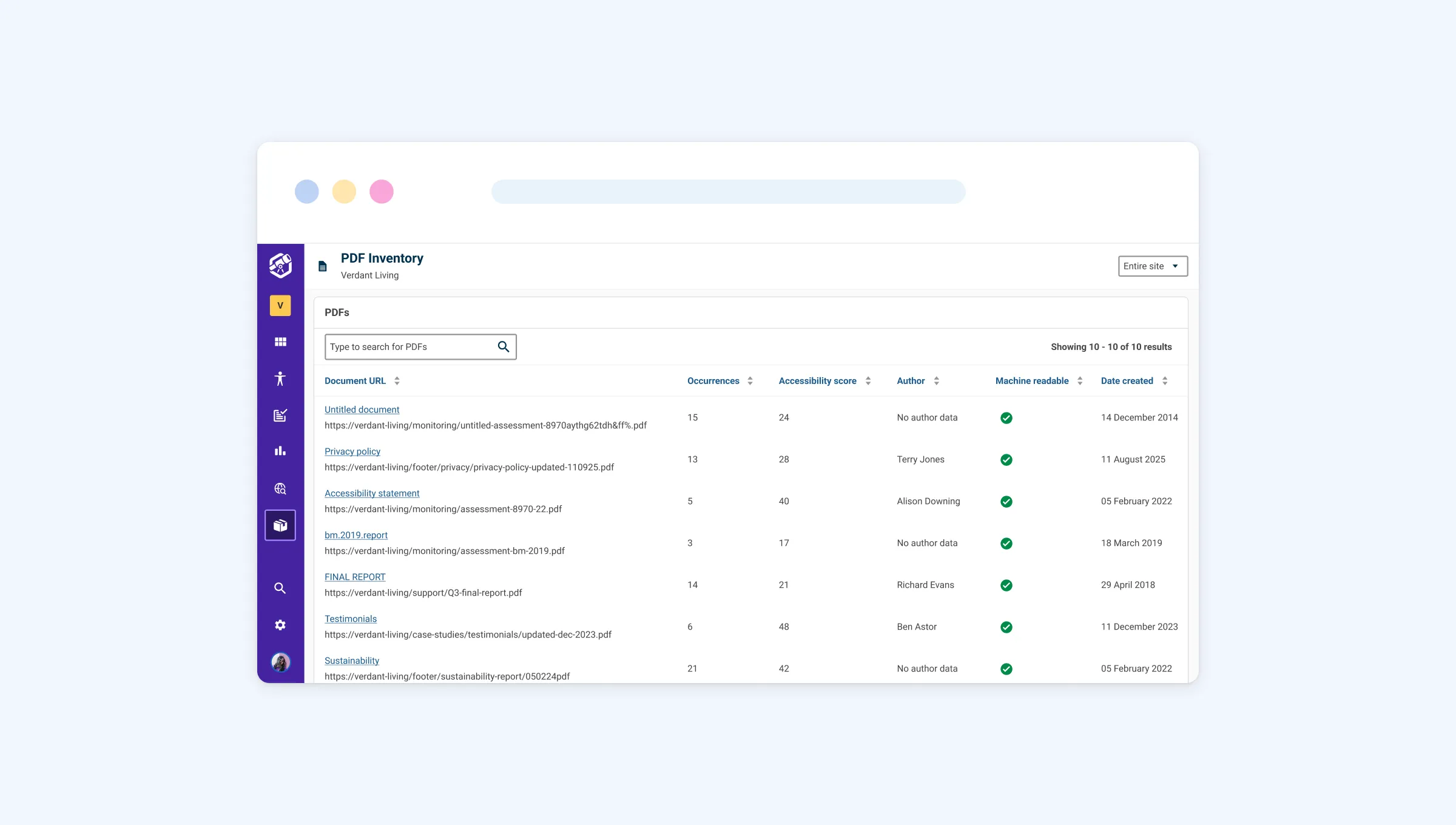The height and width of the screenshot is (825, 1456).
Task: Open the yellow V site switcher
Action: pyautogui.click(x=280, y=306)
